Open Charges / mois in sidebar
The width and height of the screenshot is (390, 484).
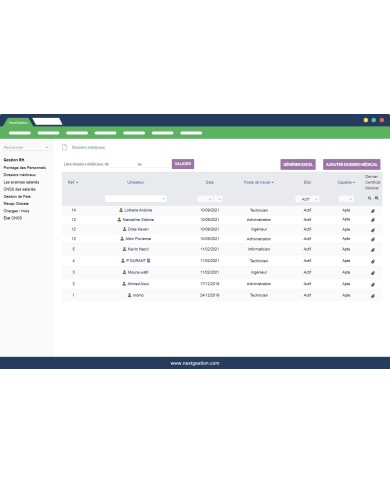16,211
